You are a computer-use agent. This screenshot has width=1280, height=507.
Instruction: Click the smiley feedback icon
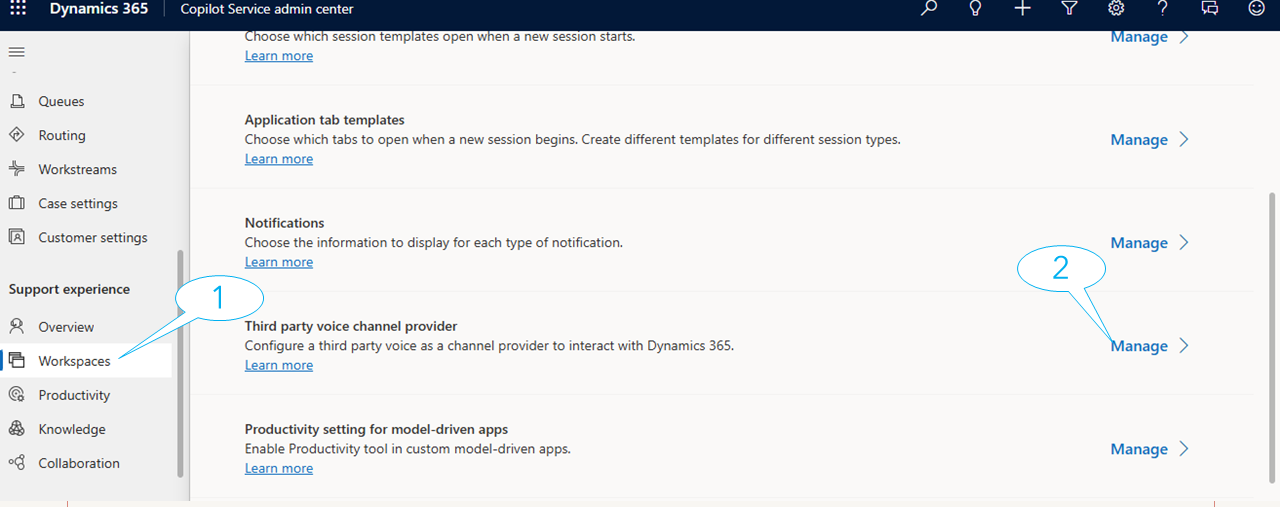(1257, 9)
